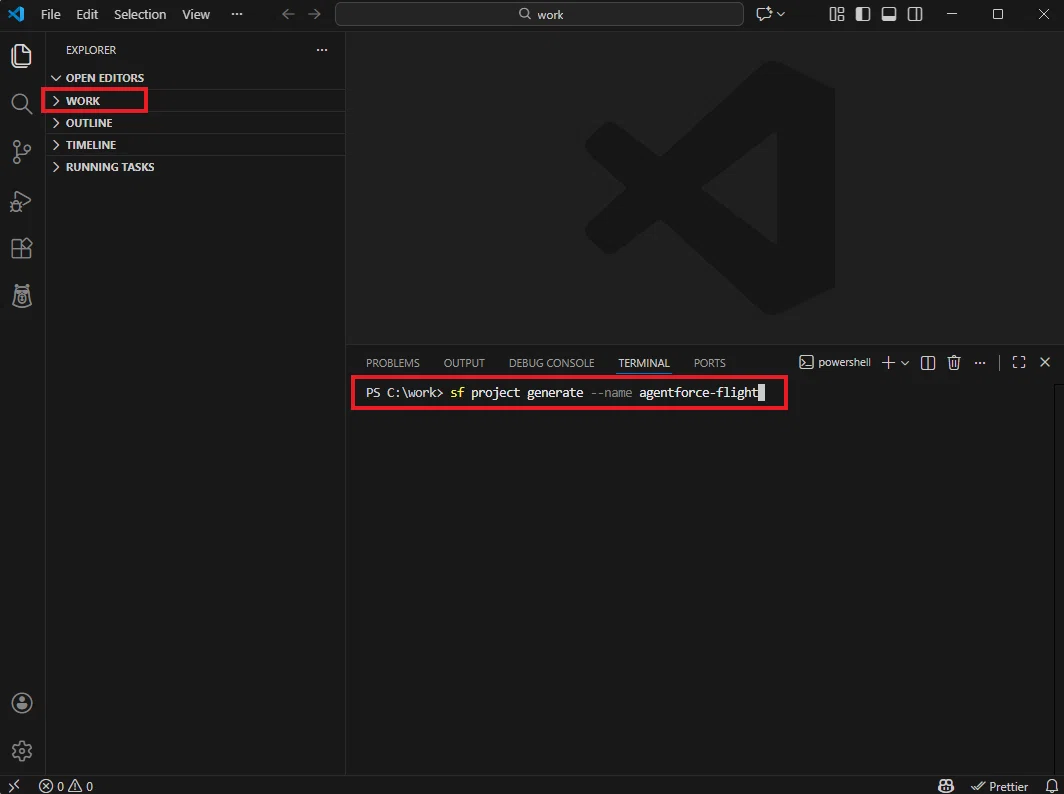Click the Prettier status item
Viewport: 1064px width, 794px height.
[x=1000, y=786]
